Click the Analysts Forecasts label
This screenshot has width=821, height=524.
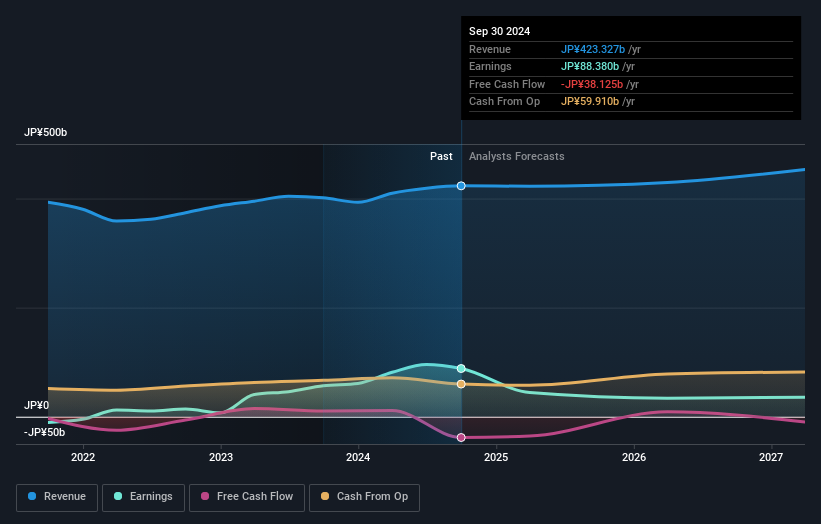click(517, 157)
